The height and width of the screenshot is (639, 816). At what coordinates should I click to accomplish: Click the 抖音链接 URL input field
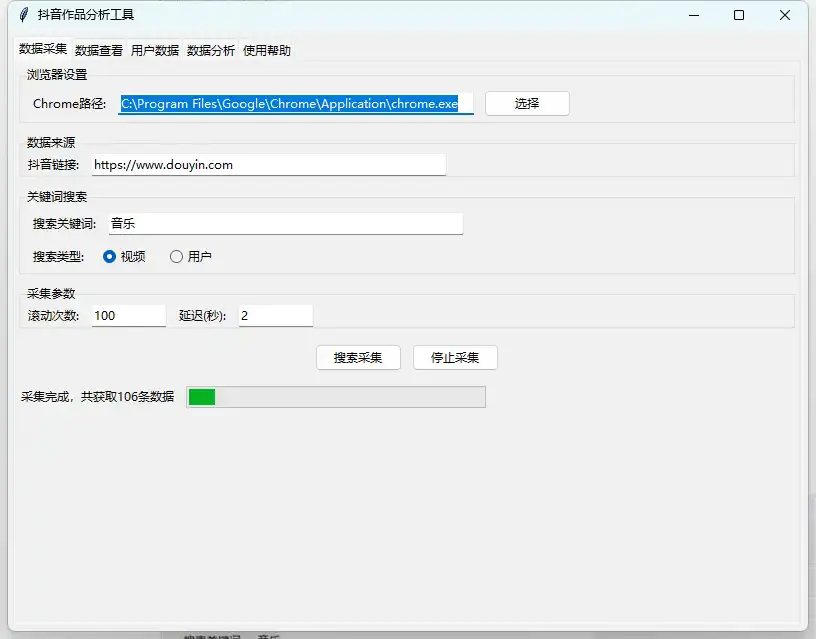point(268,165)
